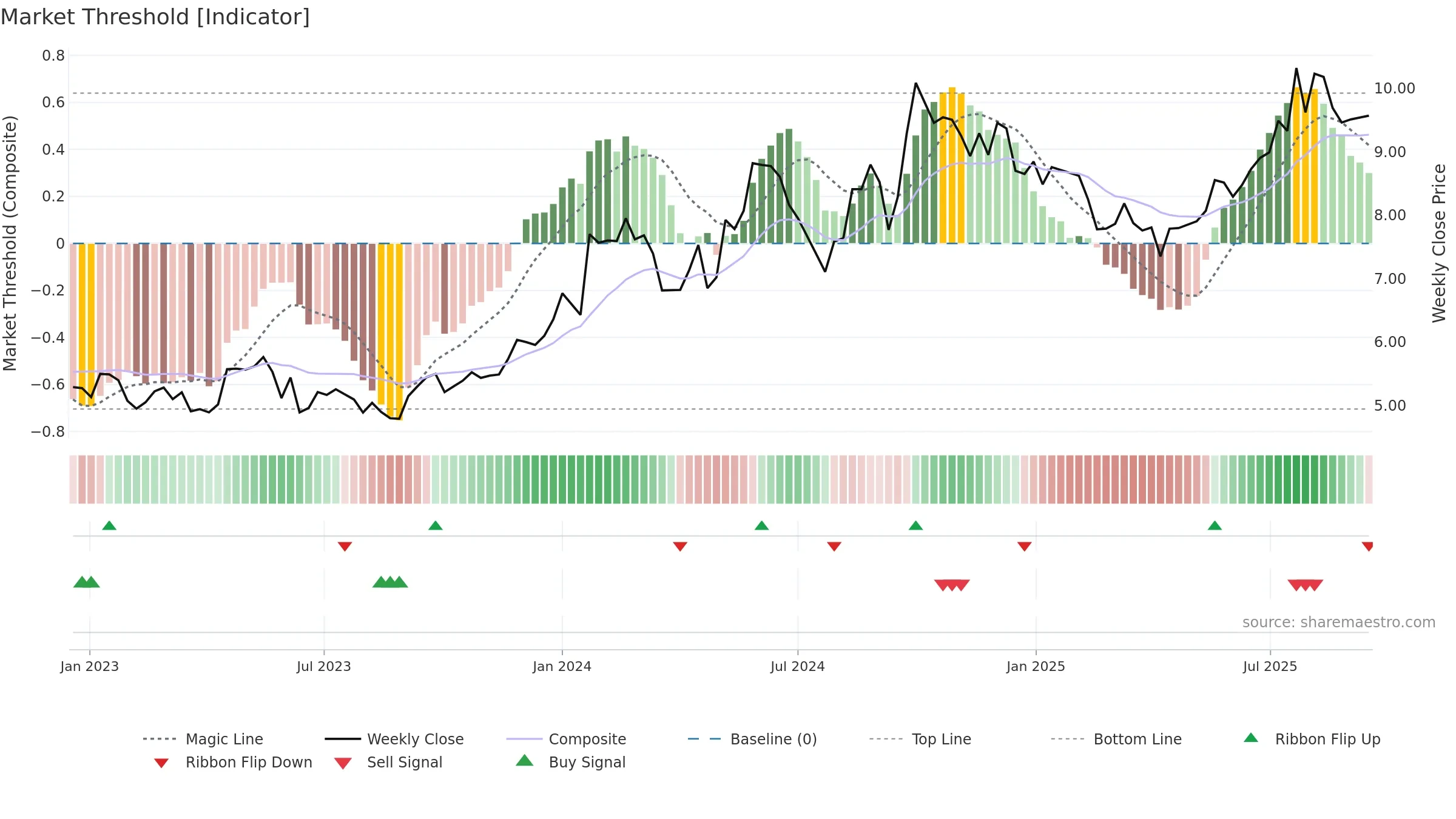Click the red flip-down triangle after Jul 2024

coord(834,547)
